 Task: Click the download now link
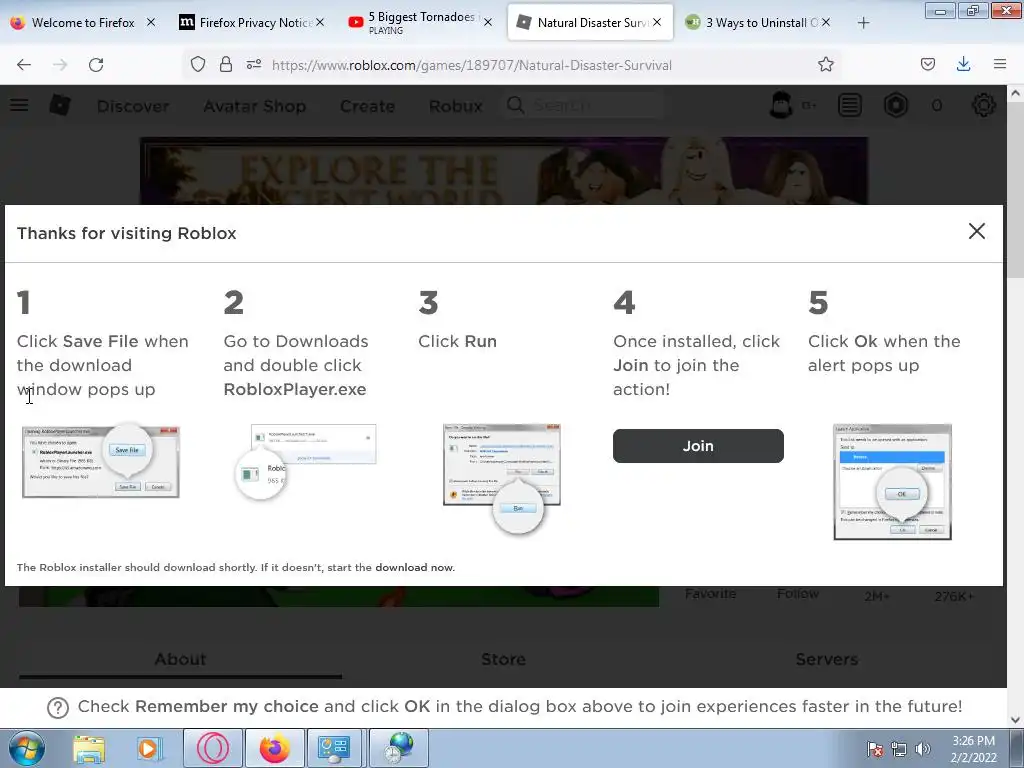(414, 568)
